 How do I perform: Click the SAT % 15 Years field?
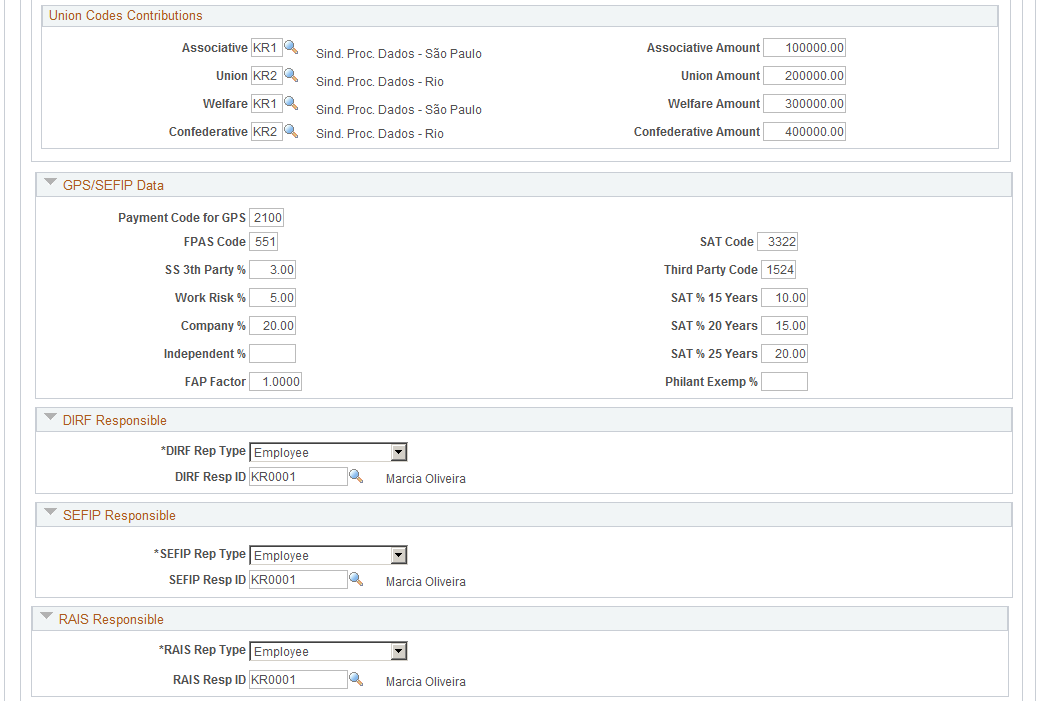[x=785, y=298]
